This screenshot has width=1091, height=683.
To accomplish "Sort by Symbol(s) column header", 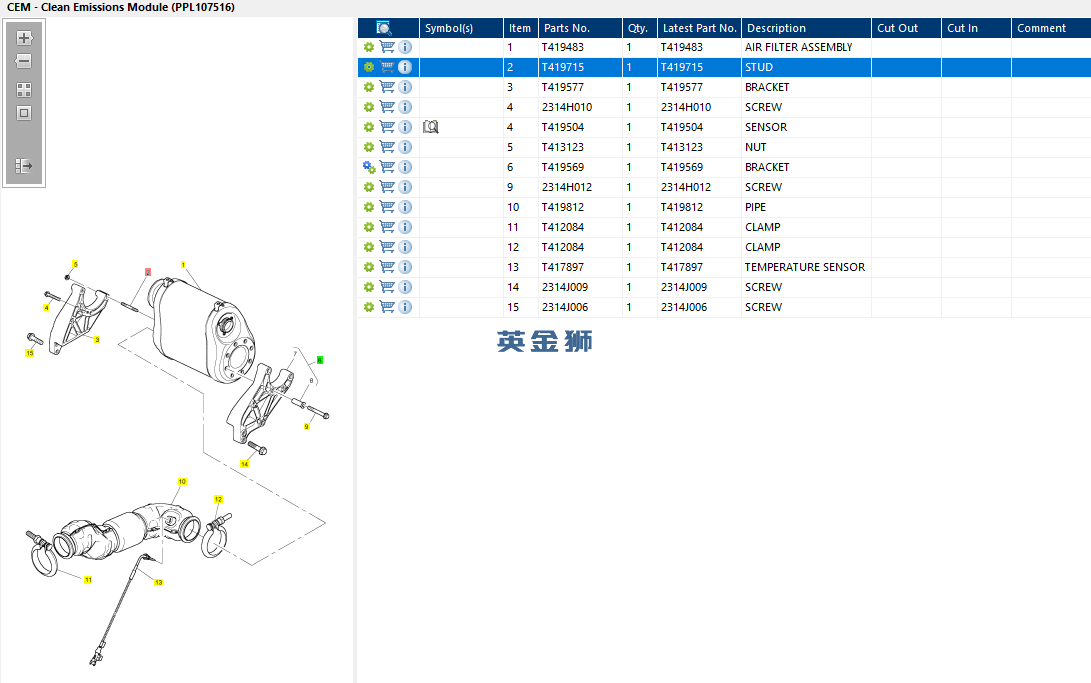I will [461, 28].
